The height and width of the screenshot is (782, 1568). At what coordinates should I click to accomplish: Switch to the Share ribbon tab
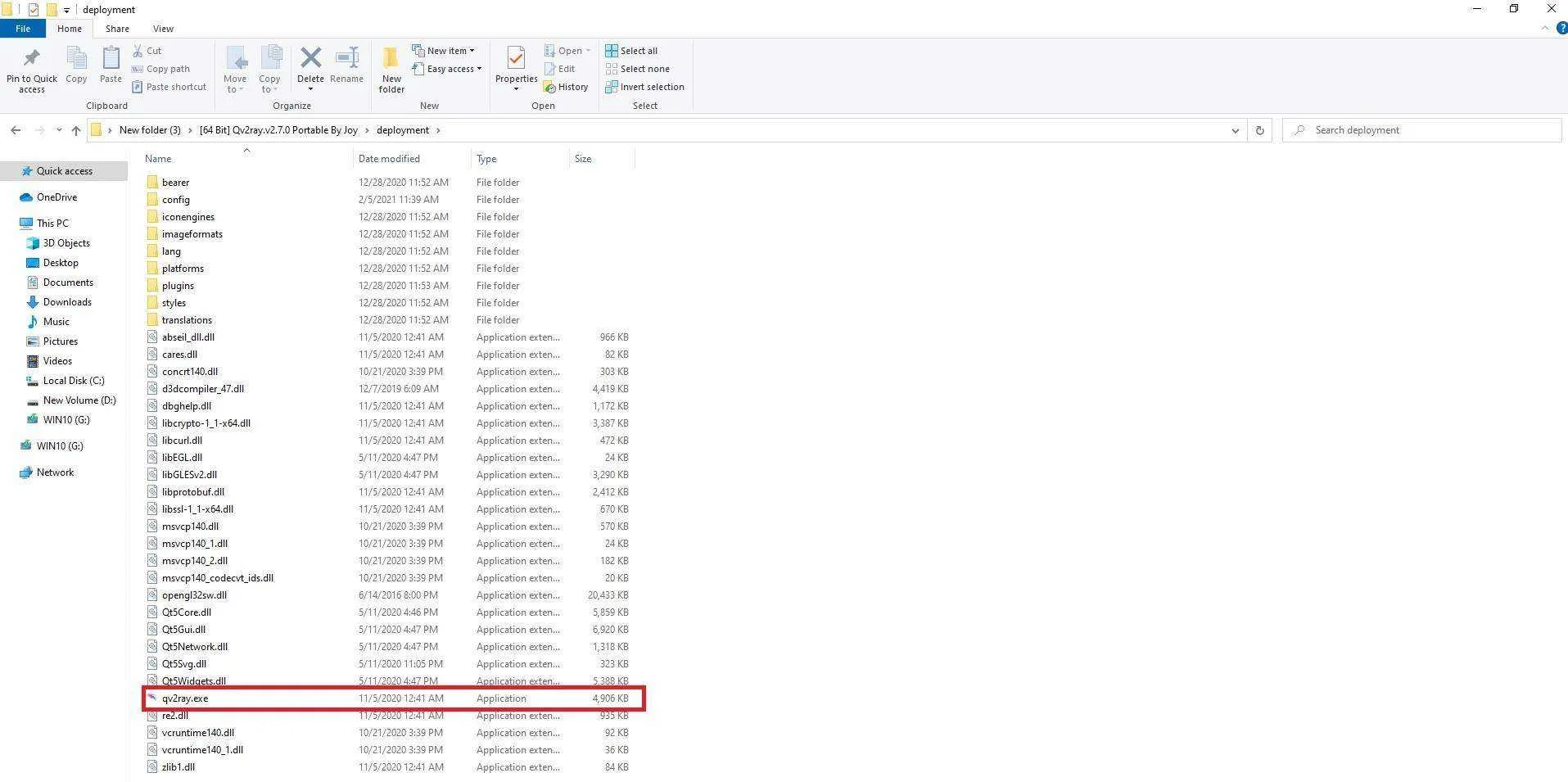point(117,29)
